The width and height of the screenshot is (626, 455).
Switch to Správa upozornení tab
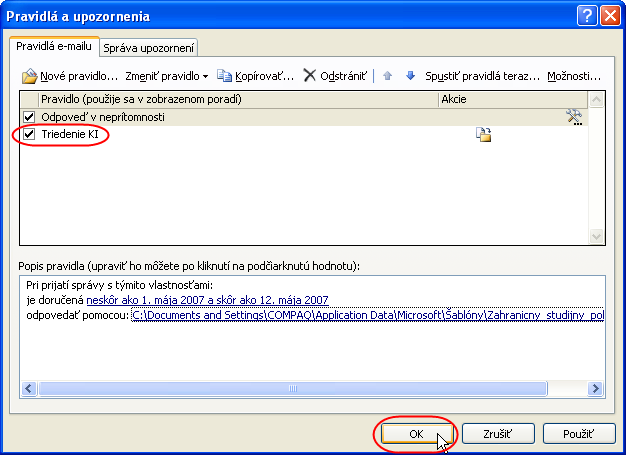point(149,47)
